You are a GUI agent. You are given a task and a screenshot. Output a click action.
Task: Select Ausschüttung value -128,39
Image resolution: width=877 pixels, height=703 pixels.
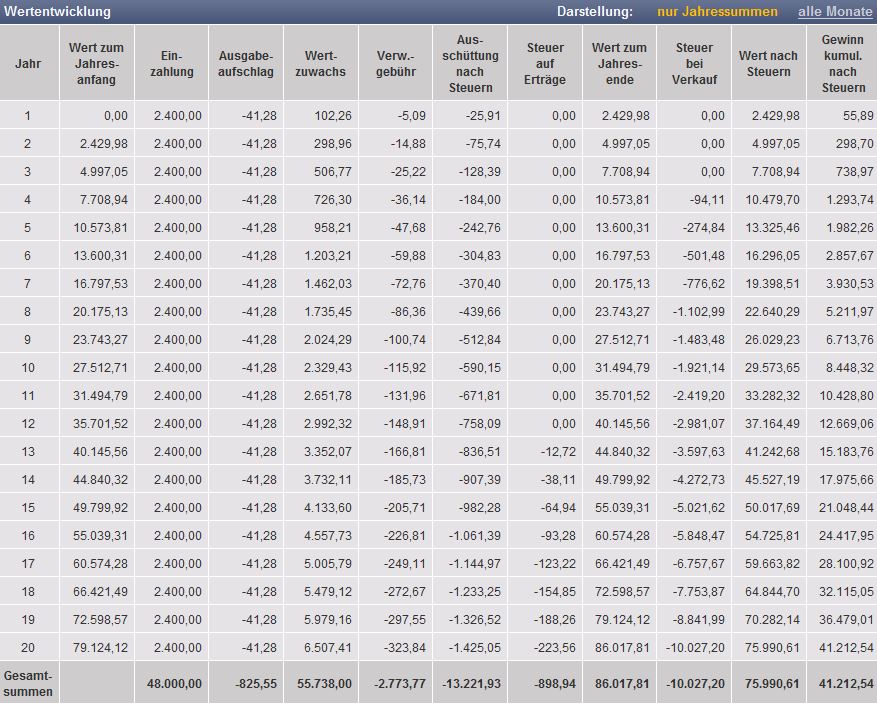[x=480, y=172]
